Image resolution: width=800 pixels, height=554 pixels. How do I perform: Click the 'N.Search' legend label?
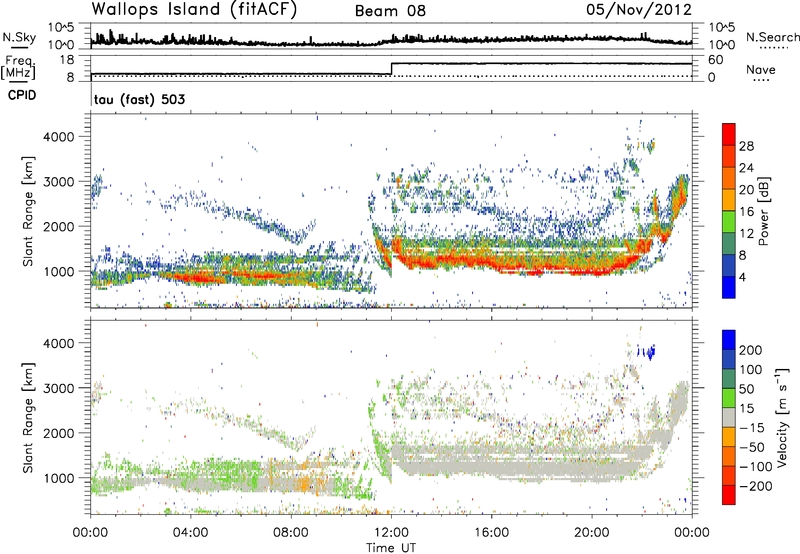[x=772, y=37]
